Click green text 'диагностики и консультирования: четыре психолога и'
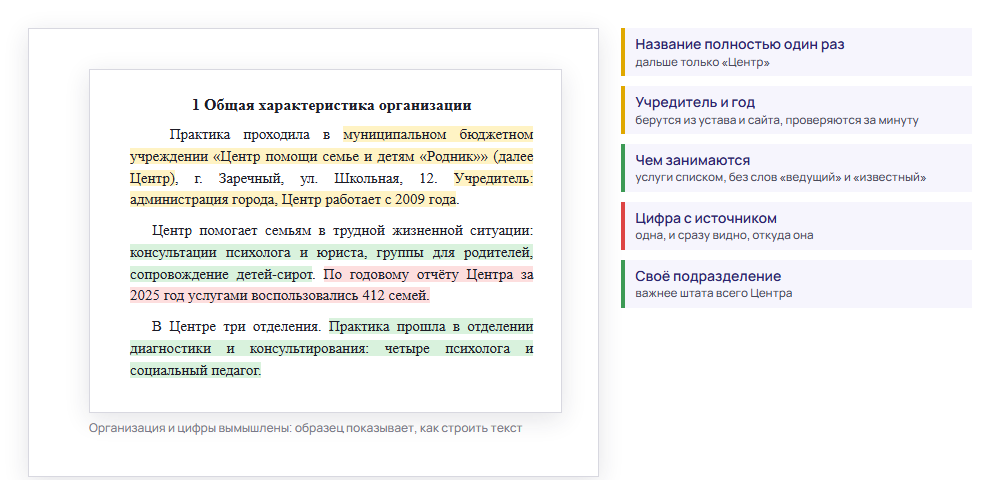Screen dimensions: 1000x480 (332, 349)
